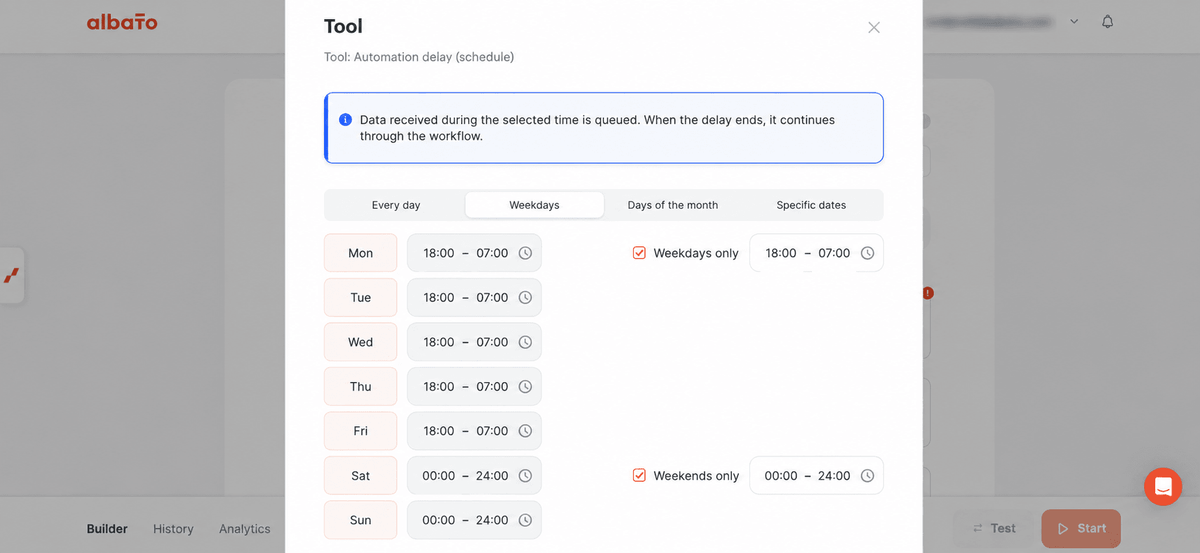Viewport: 1200px width, 553px height.
Task: Open the clock icon in Mon time range
Action: (x=525, y=253)
